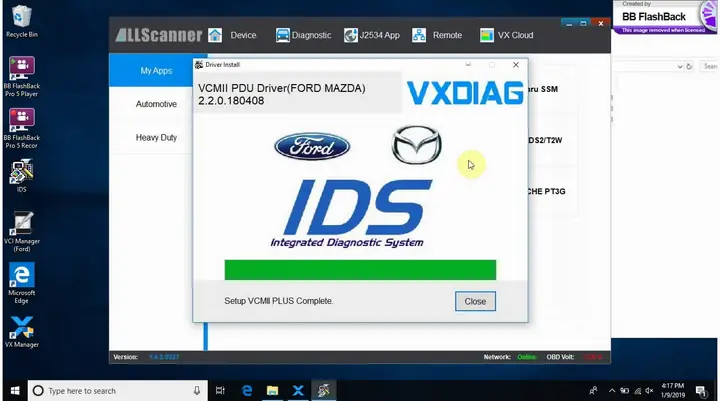Viewport: 720px width, 401px height.
Task: Click the green install progress bar
Action: pos(360,270)
